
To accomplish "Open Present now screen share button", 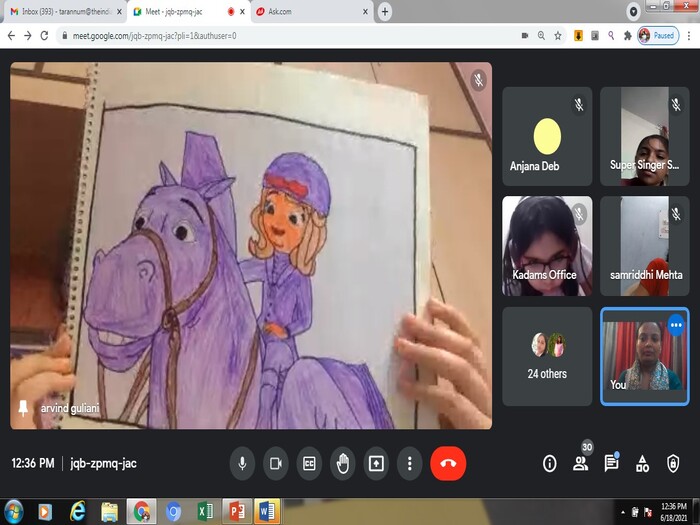I will pyautogui.click(x=376, y=463).
